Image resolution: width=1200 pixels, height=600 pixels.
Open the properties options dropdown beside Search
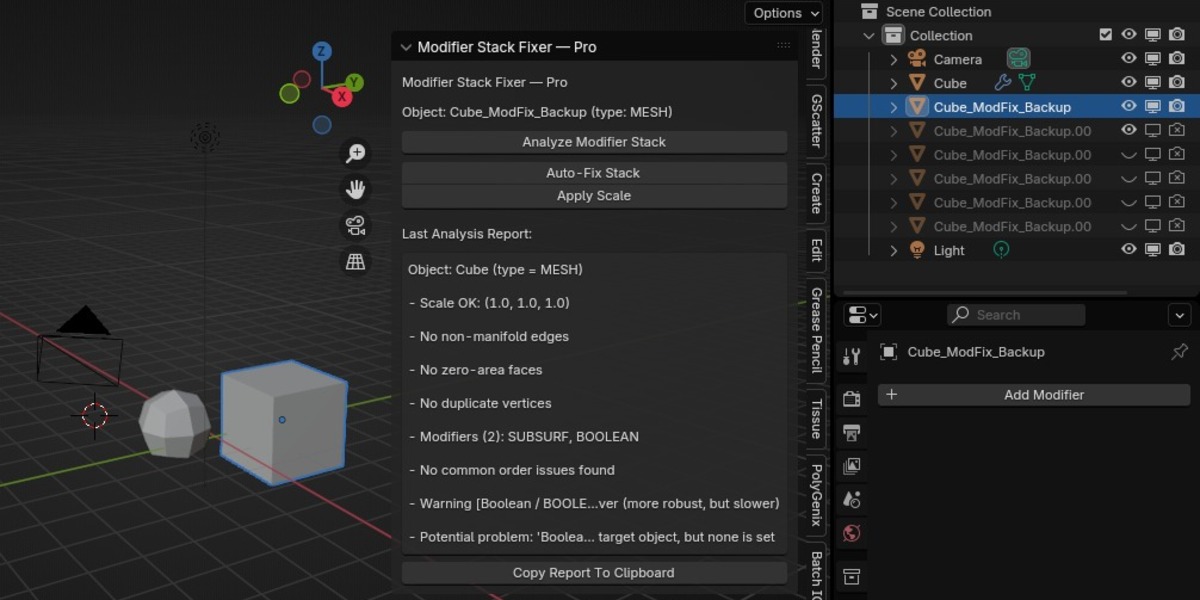1179,315
